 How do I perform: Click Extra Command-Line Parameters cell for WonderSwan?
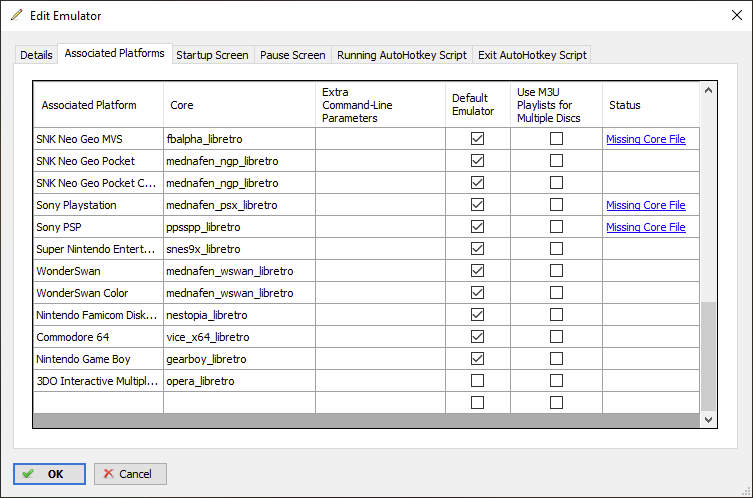click(x=380, y=271)
